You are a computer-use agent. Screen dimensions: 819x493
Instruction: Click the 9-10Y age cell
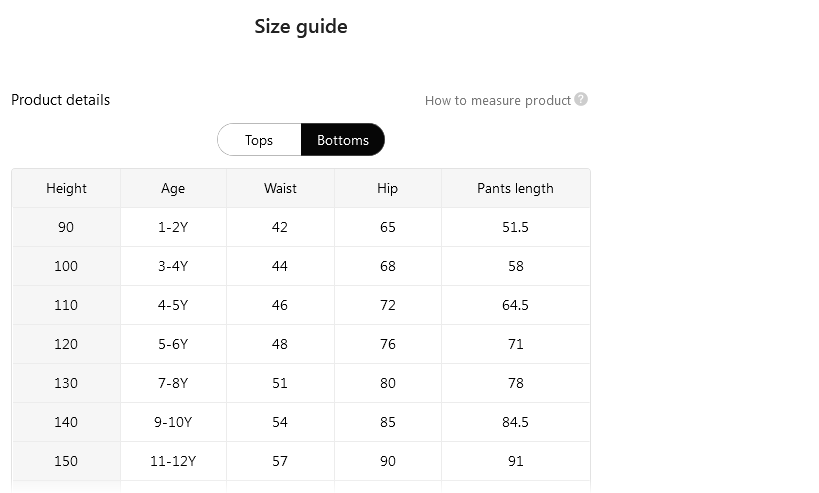coord(173,422)
